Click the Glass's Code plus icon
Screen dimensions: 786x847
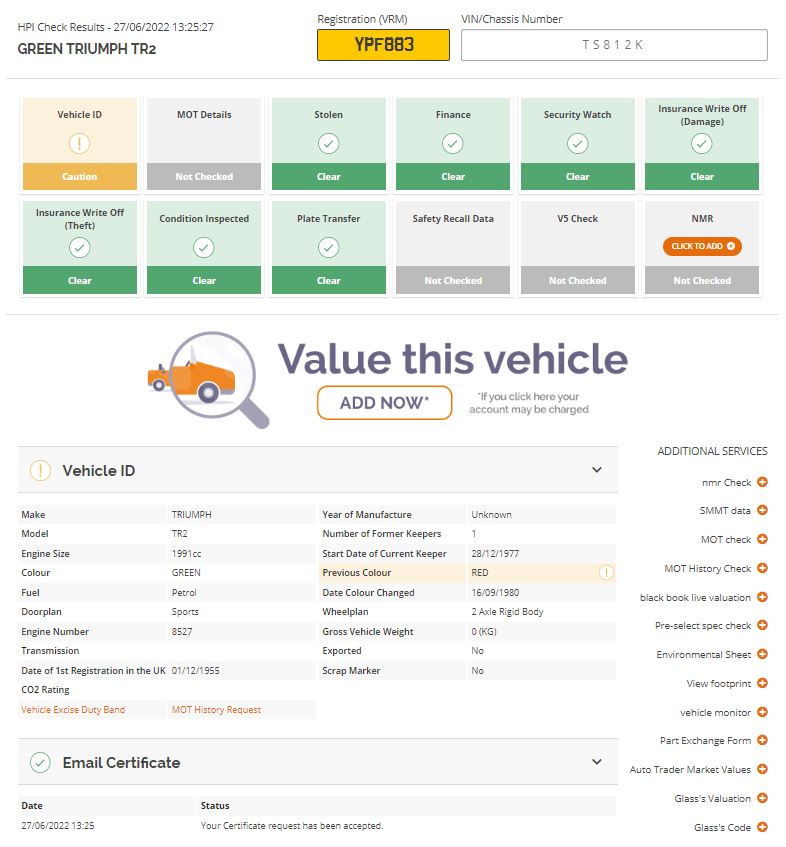pos(762,826)
